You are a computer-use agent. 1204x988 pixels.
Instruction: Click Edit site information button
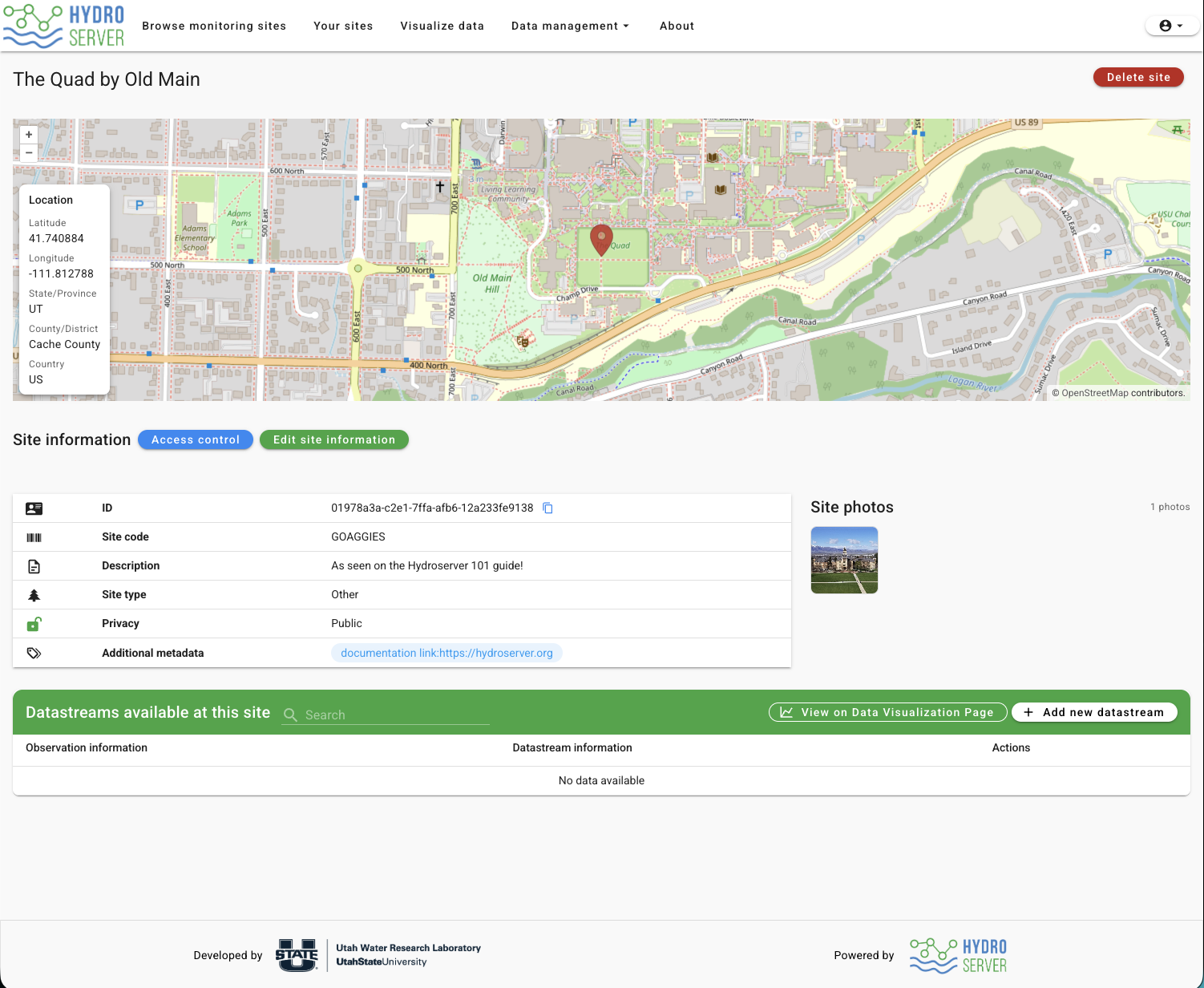334,439
